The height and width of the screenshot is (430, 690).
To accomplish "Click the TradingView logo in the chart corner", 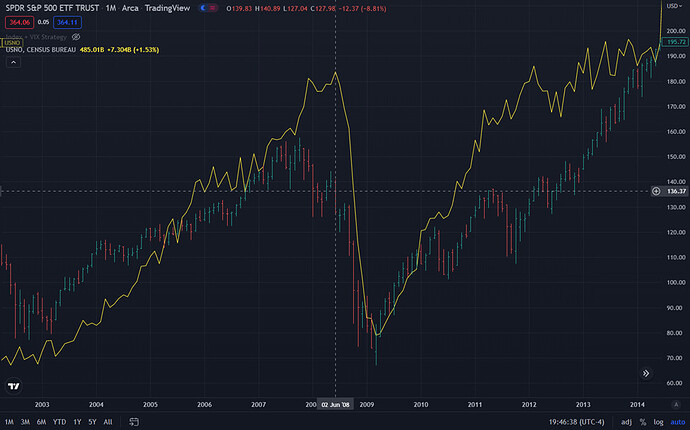I will 14,386.
